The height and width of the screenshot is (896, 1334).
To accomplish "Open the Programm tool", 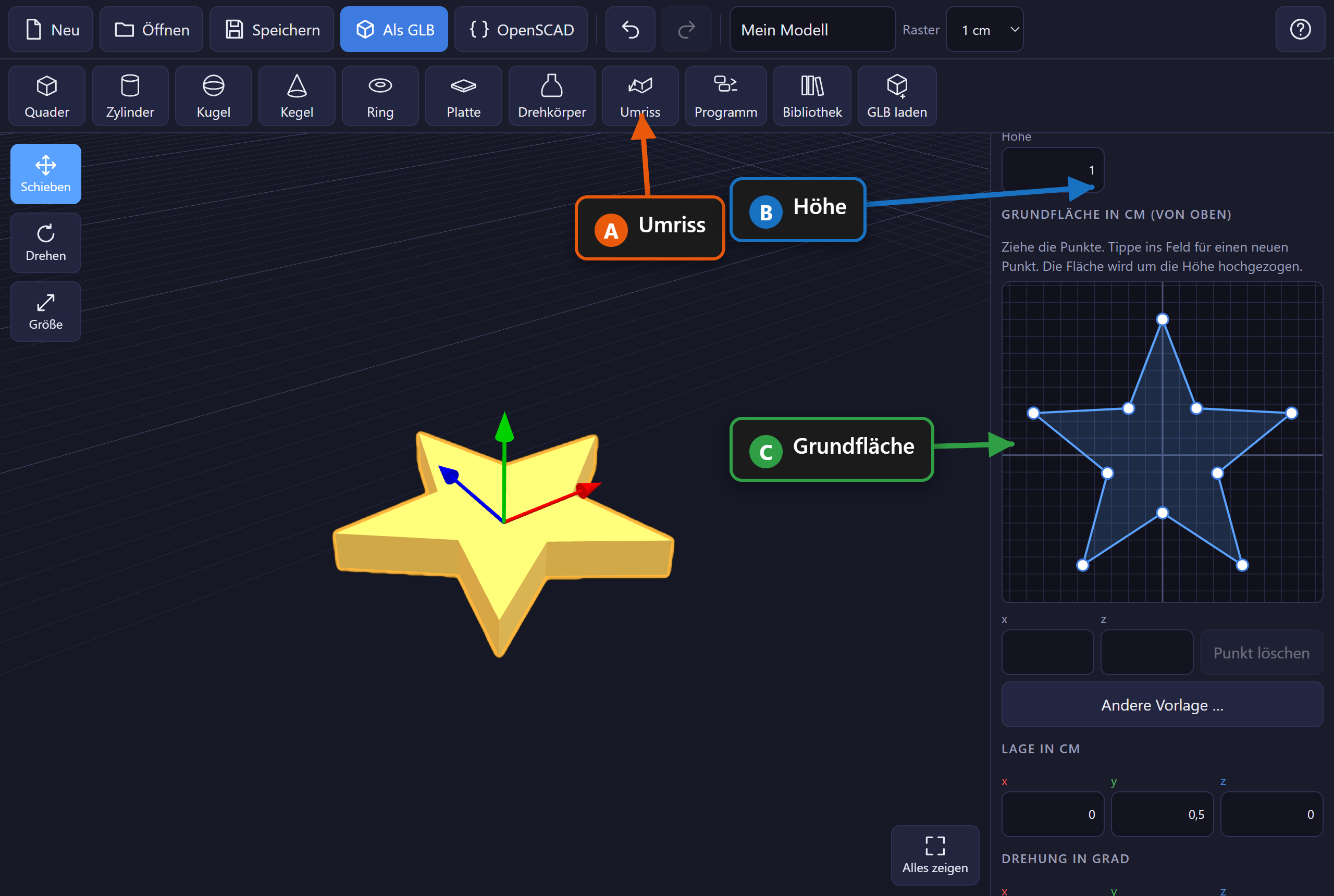I will coord(725,95).
